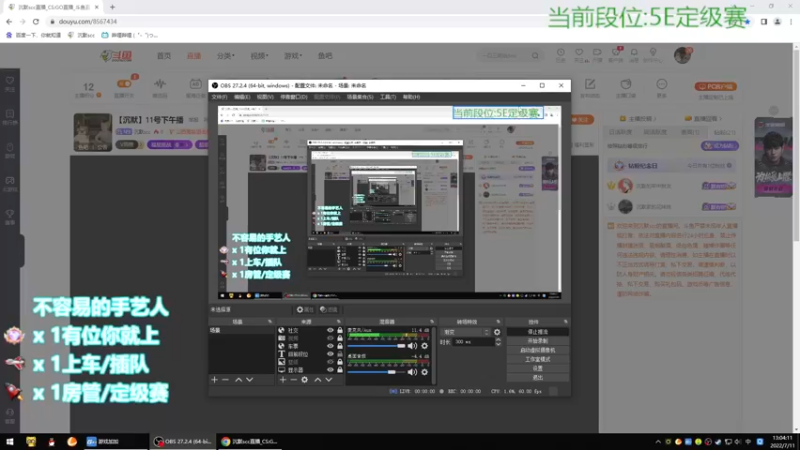Open 桌面音频 audio settings gear

tap(424, 372)
